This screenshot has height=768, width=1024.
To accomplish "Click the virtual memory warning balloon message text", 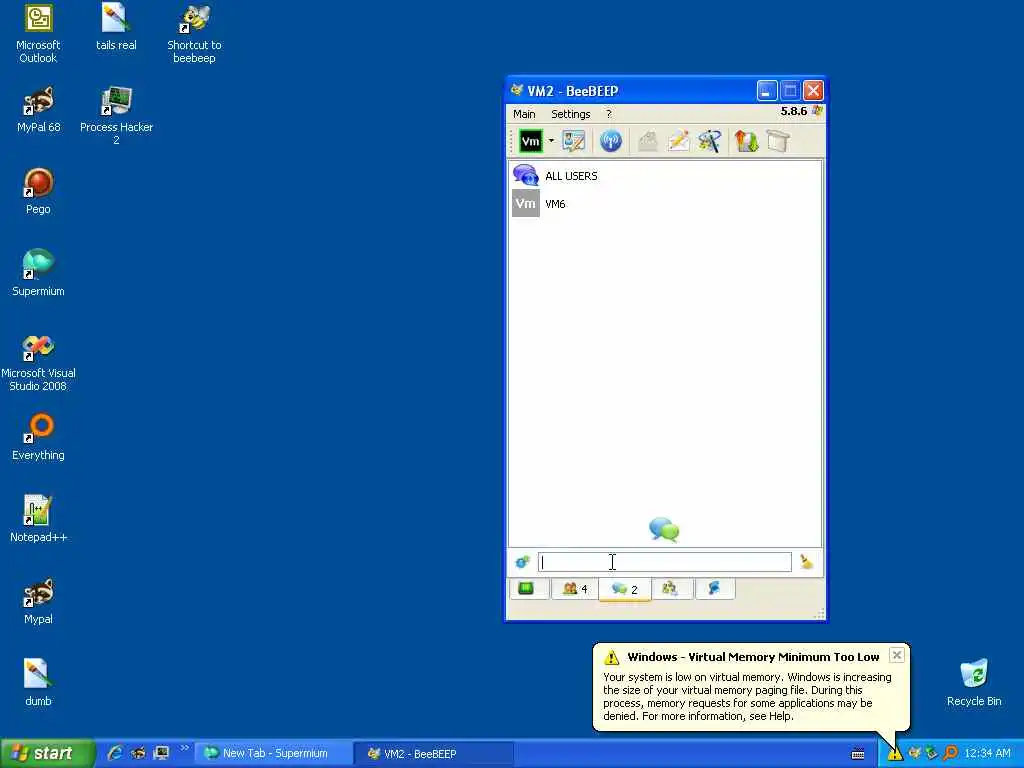I will point(747,696).
